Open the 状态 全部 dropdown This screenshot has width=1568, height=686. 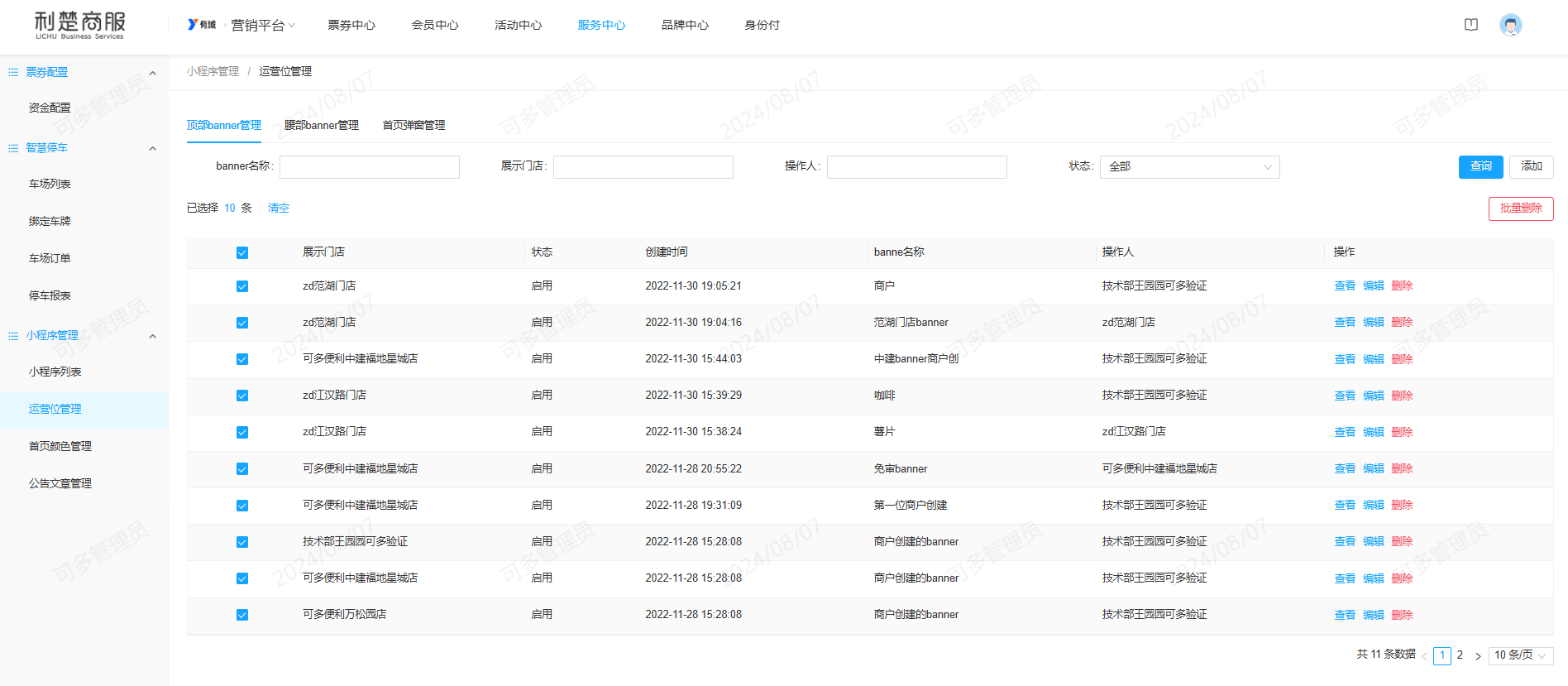(x=1189, y=167)
